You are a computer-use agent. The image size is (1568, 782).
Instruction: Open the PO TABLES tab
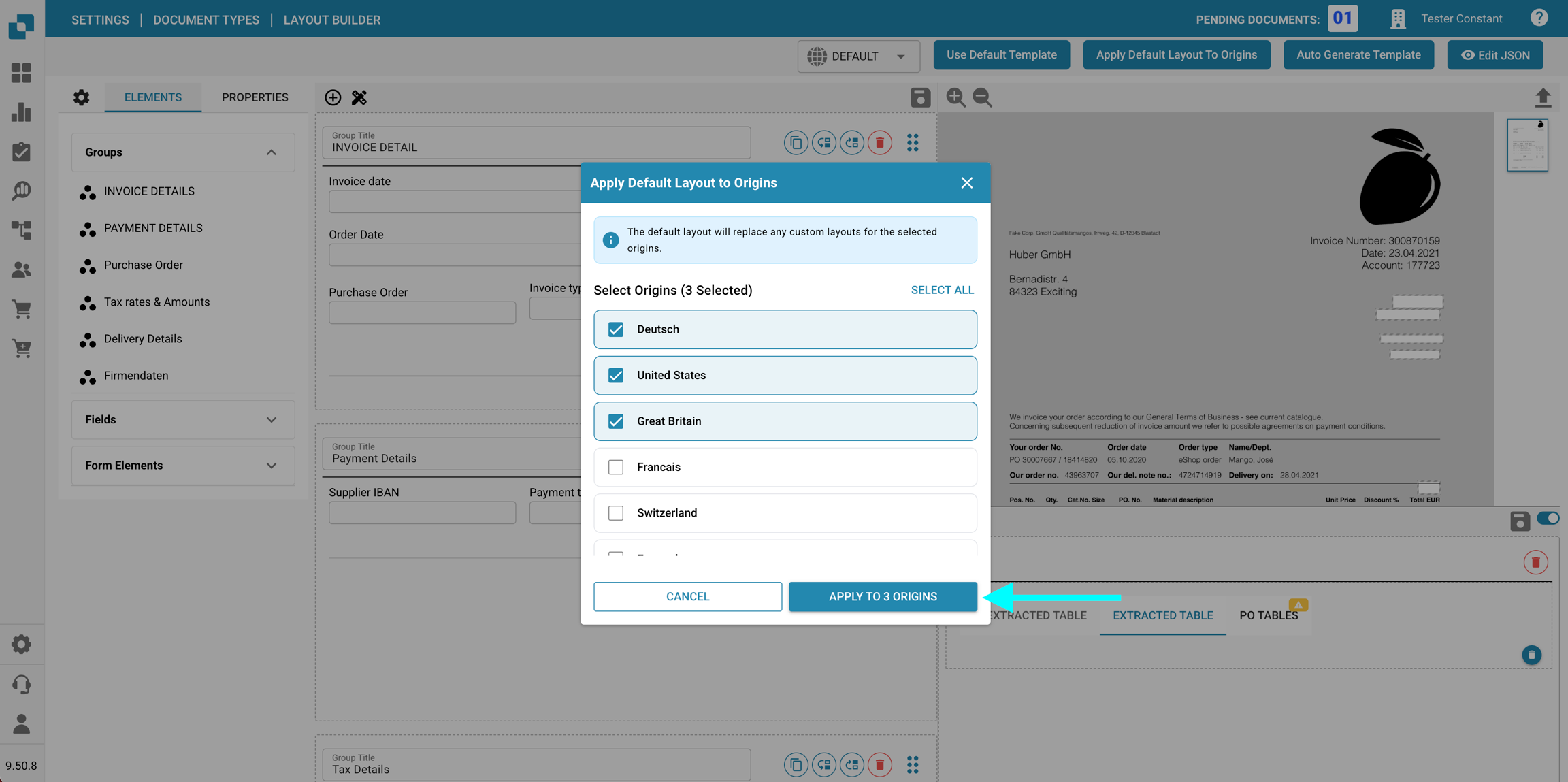[1269, 615]
